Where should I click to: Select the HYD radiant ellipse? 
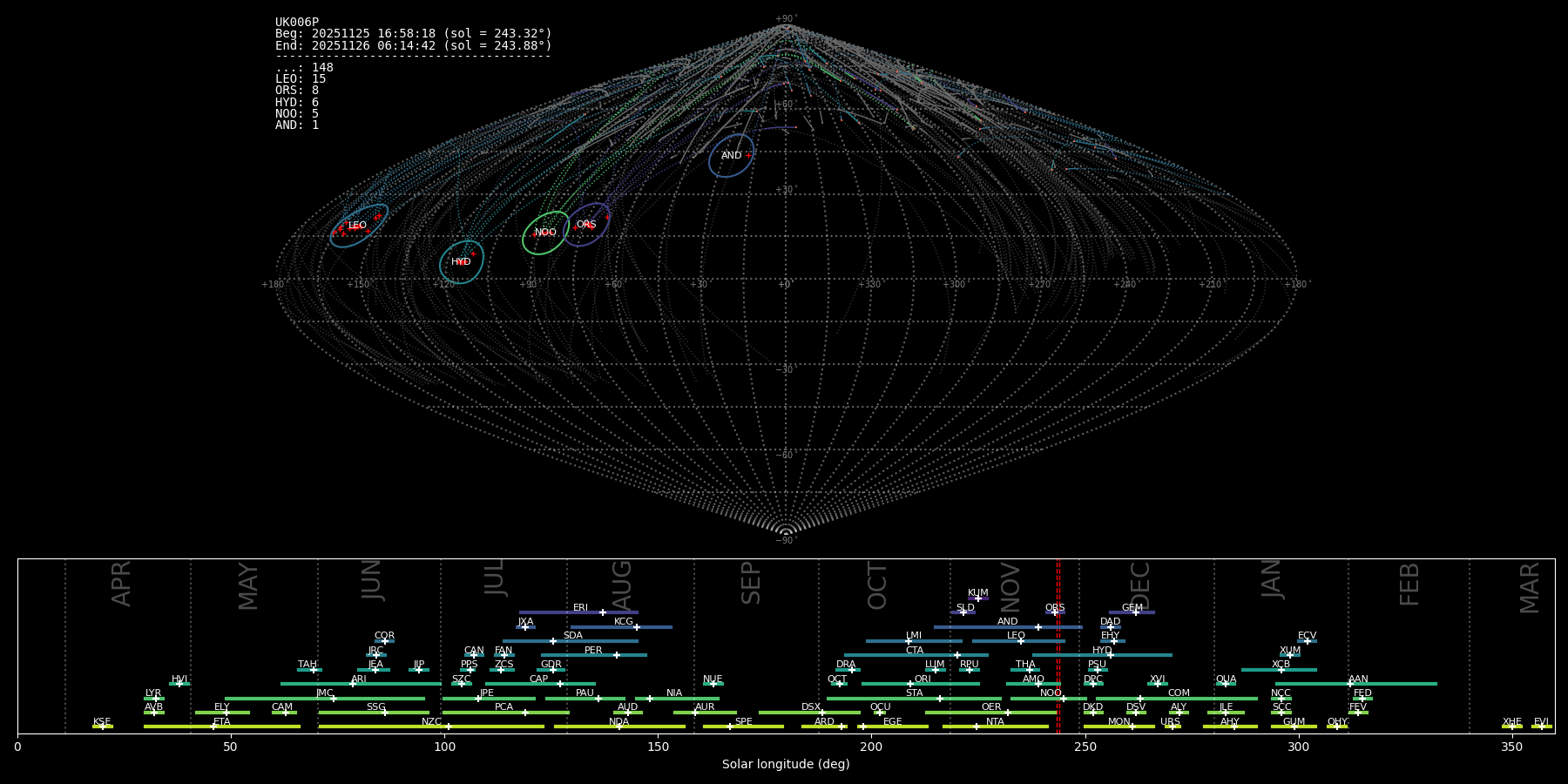[461, 262]
